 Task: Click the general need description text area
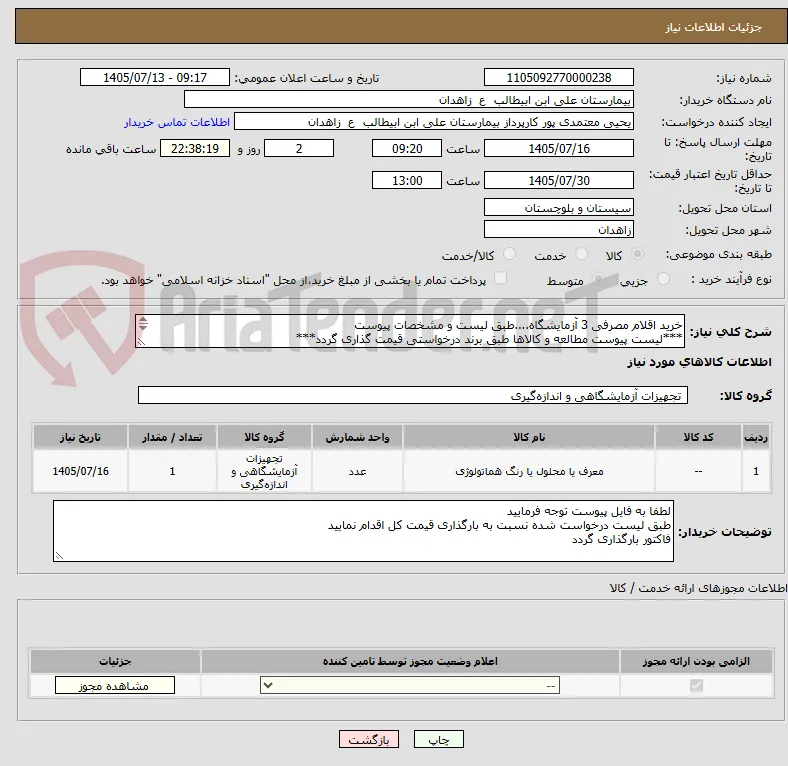(410, 332)
